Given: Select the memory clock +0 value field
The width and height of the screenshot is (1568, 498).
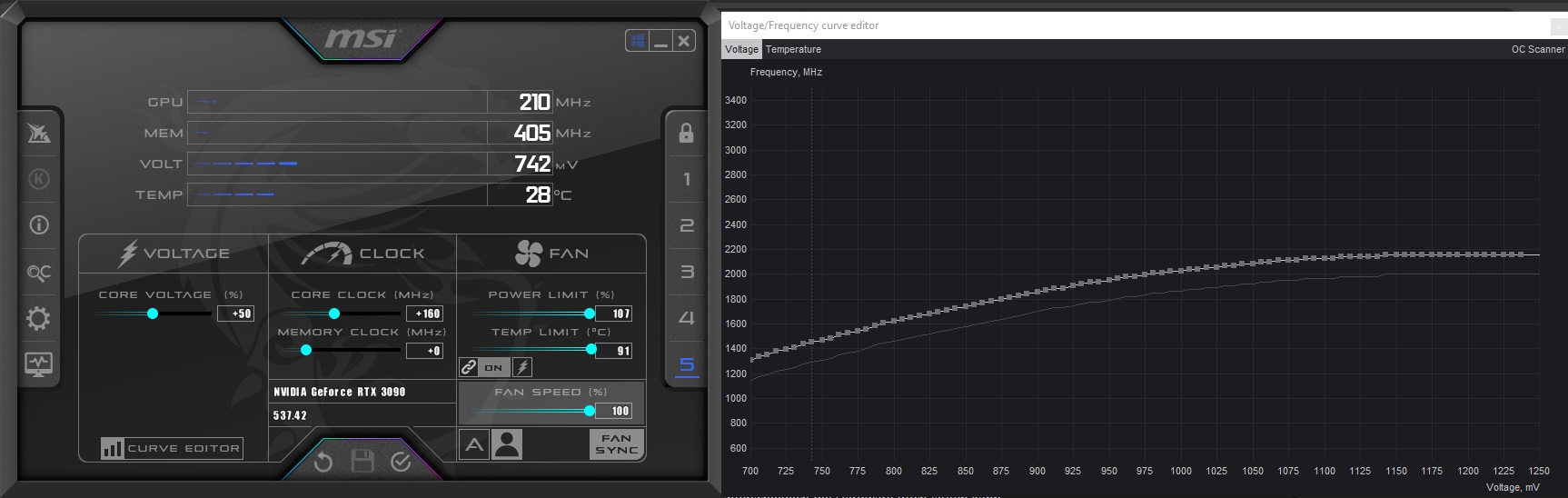Looking at the screenshot, I should coord(424,351).
